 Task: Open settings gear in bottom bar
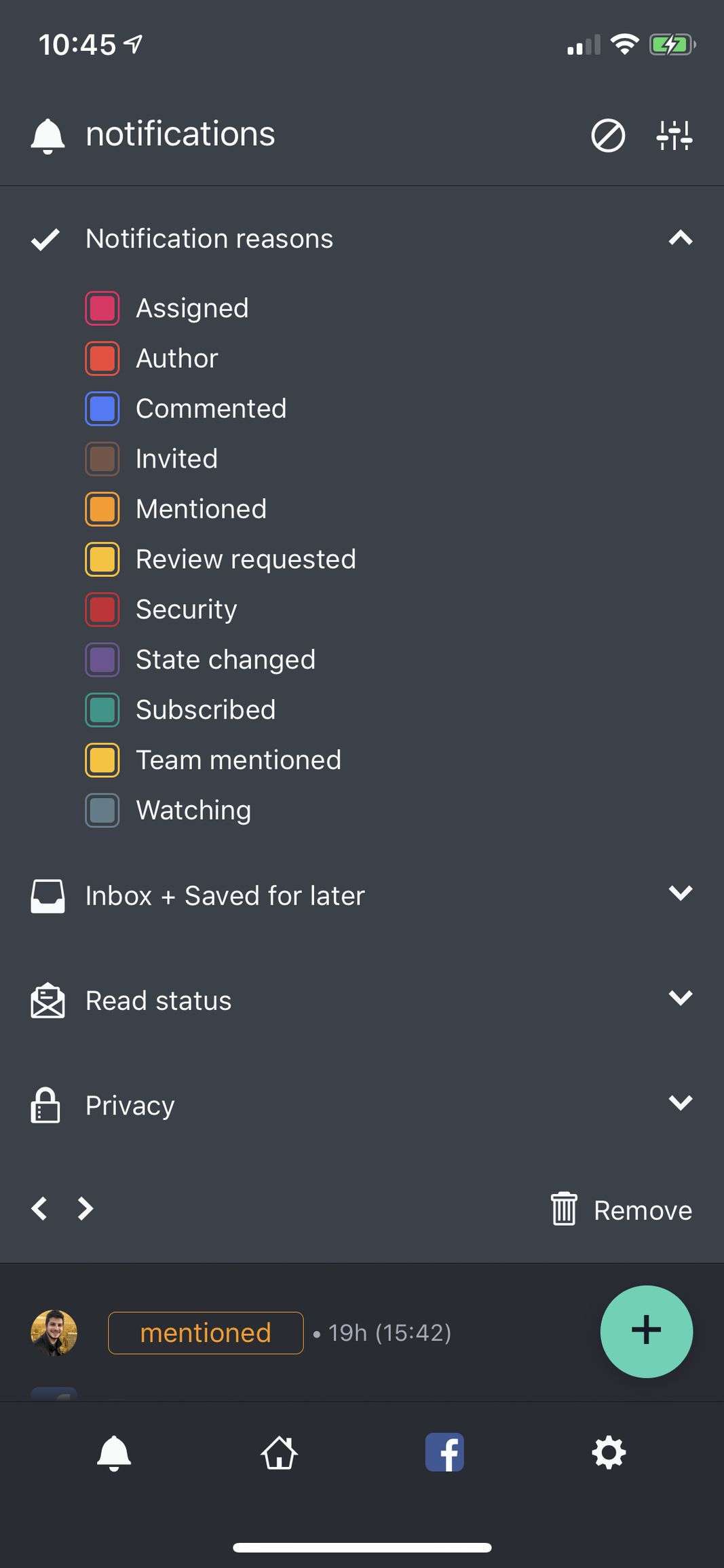point(609,1453)
